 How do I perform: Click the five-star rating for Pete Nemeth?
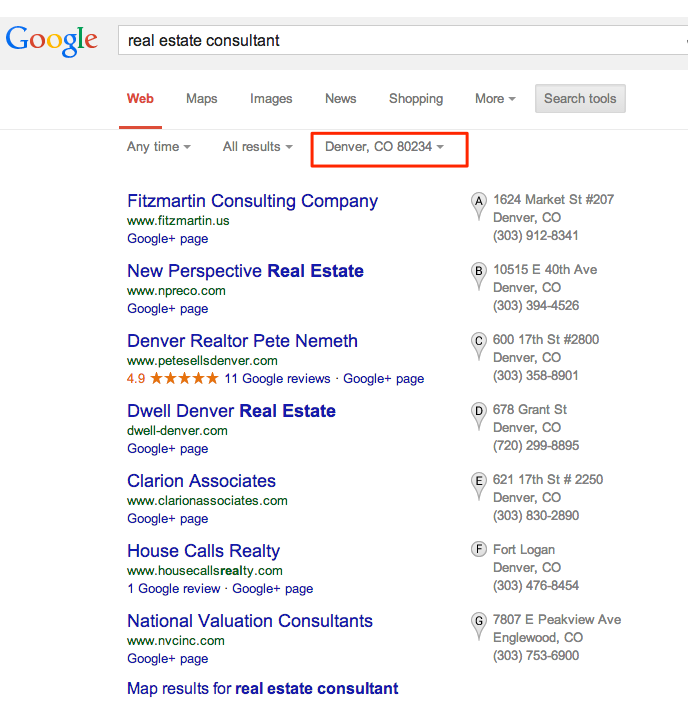184,378
